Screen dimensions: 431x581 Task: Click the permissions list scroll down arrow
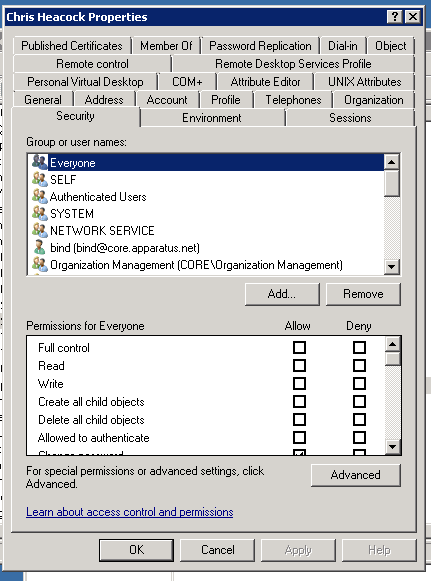[392, 446]
